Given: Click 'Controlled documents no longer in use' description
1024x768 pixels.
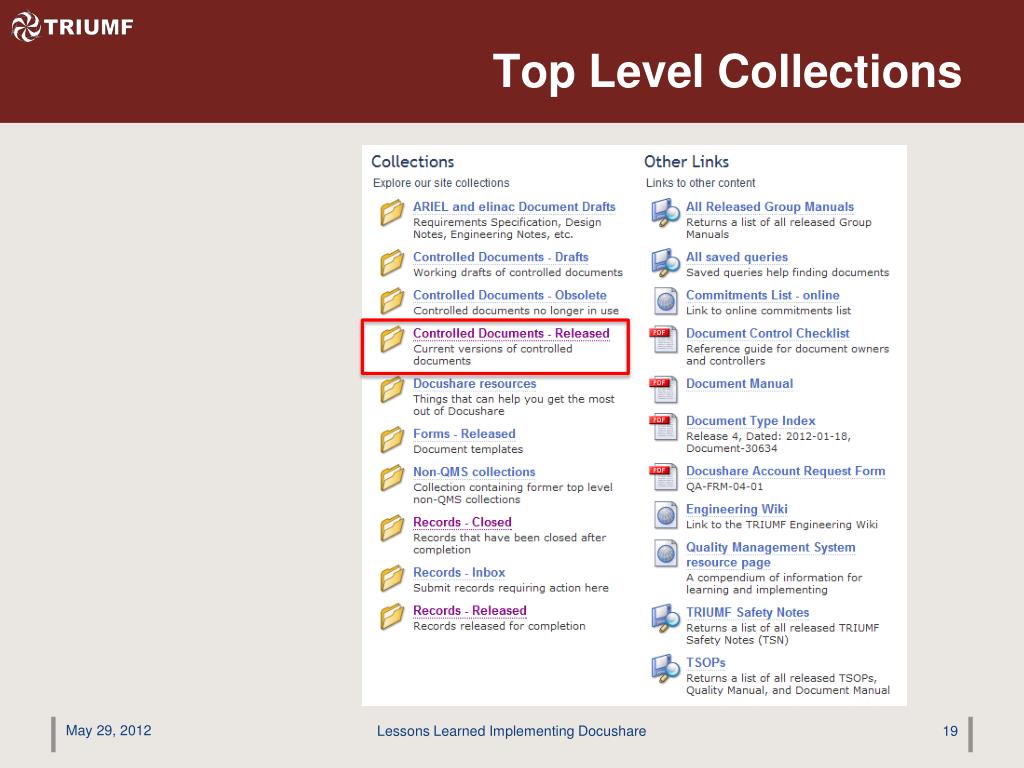Looking at the screenshot, I should (x=515, y=310).
